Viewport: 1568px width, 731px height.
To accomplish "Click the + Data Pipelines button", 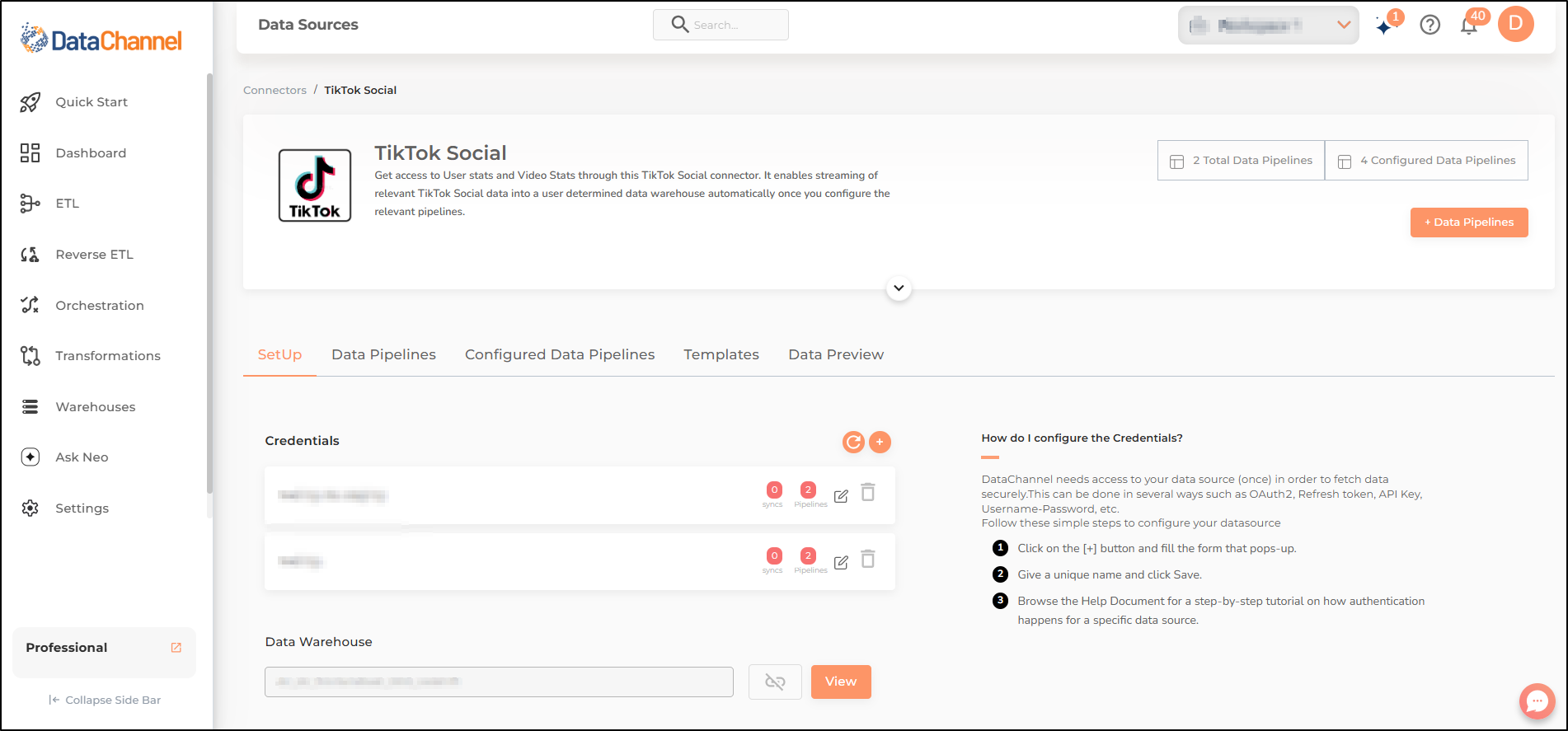I will coord(1469,223).
